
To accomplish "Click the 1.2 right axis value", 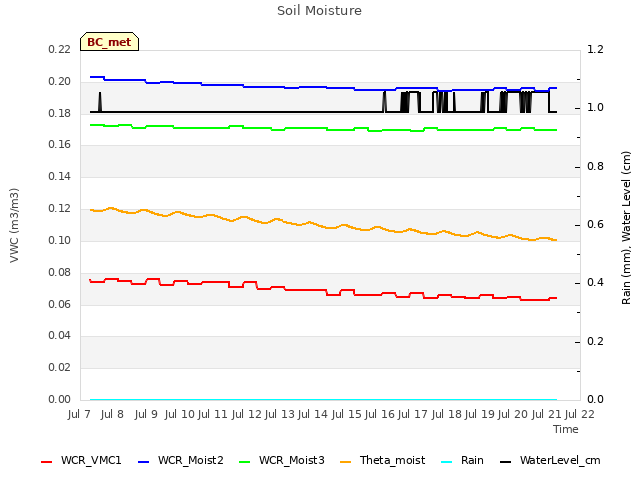I will click(x=595, y=49).
